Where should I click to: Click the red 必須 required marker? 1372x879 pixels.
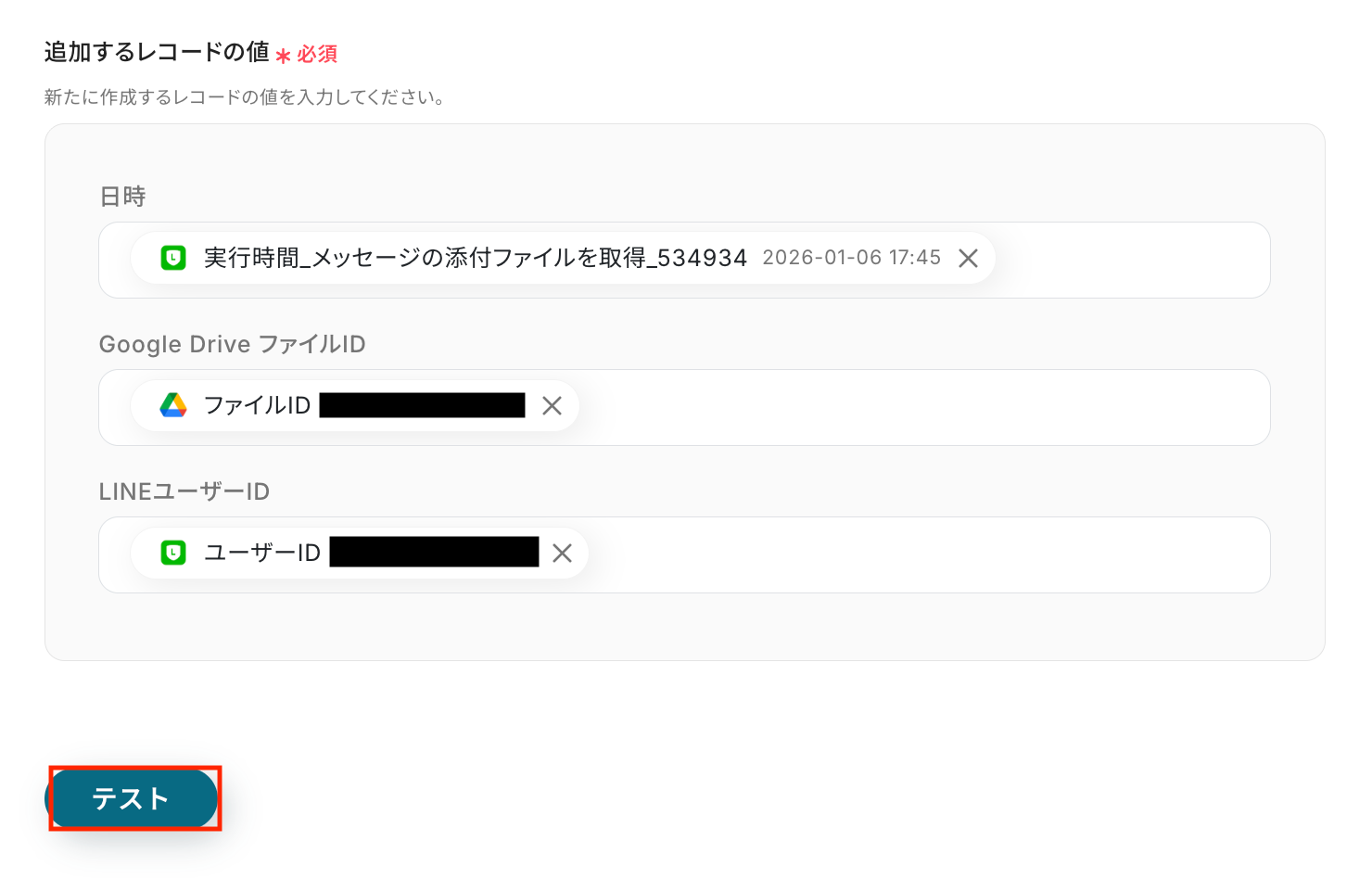click(x=316, y=55)
